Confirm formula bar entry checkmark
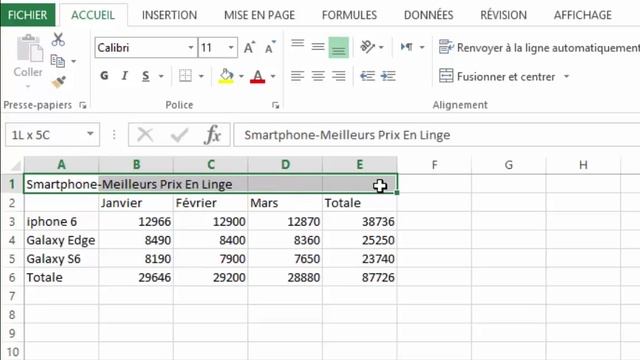The image size is (640, 360). pyautogui.click(x=179, y=135)
